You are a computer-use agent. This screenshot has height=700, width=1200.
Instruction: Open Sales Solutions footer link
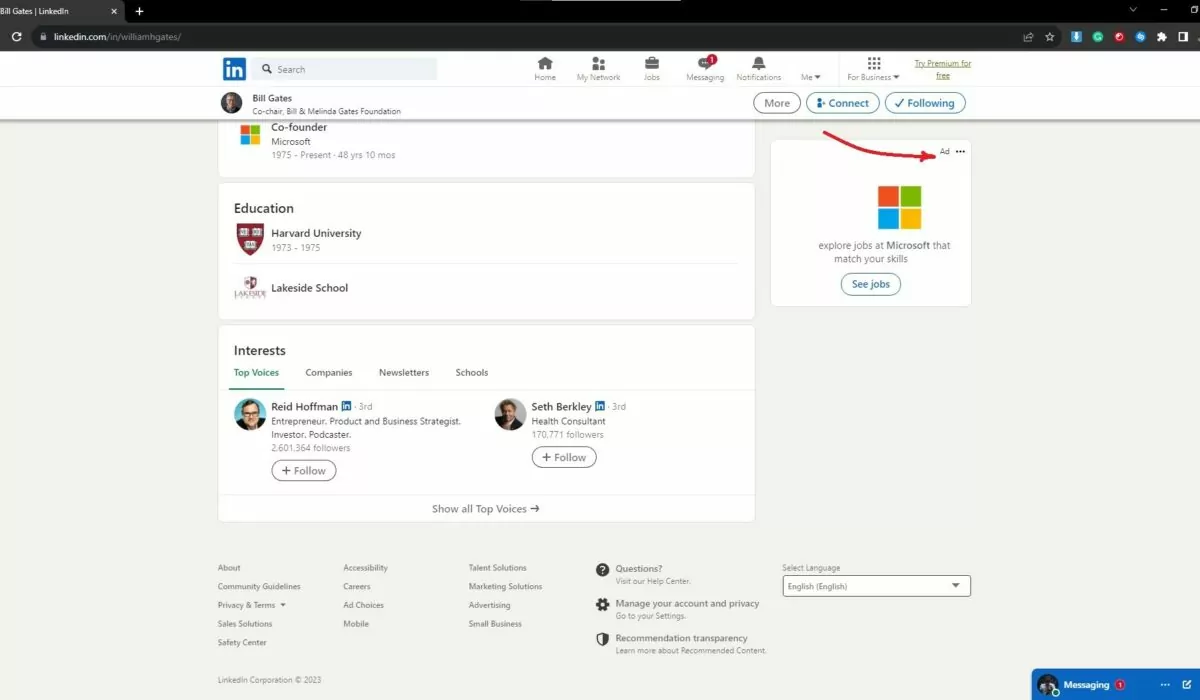coord(245,624)
